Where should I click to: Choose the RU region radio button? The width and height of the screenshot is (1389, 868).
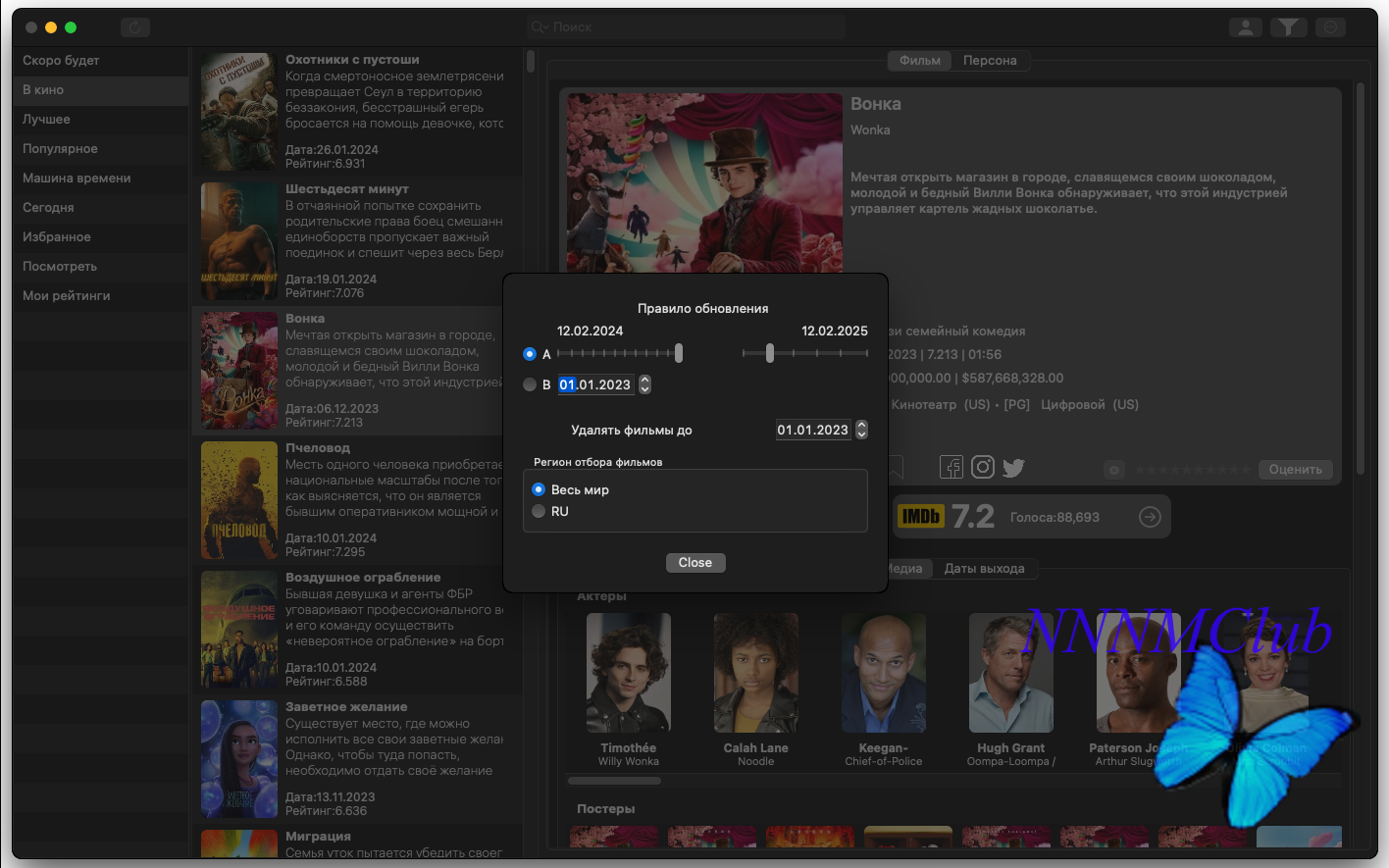[x=539, y=511]
